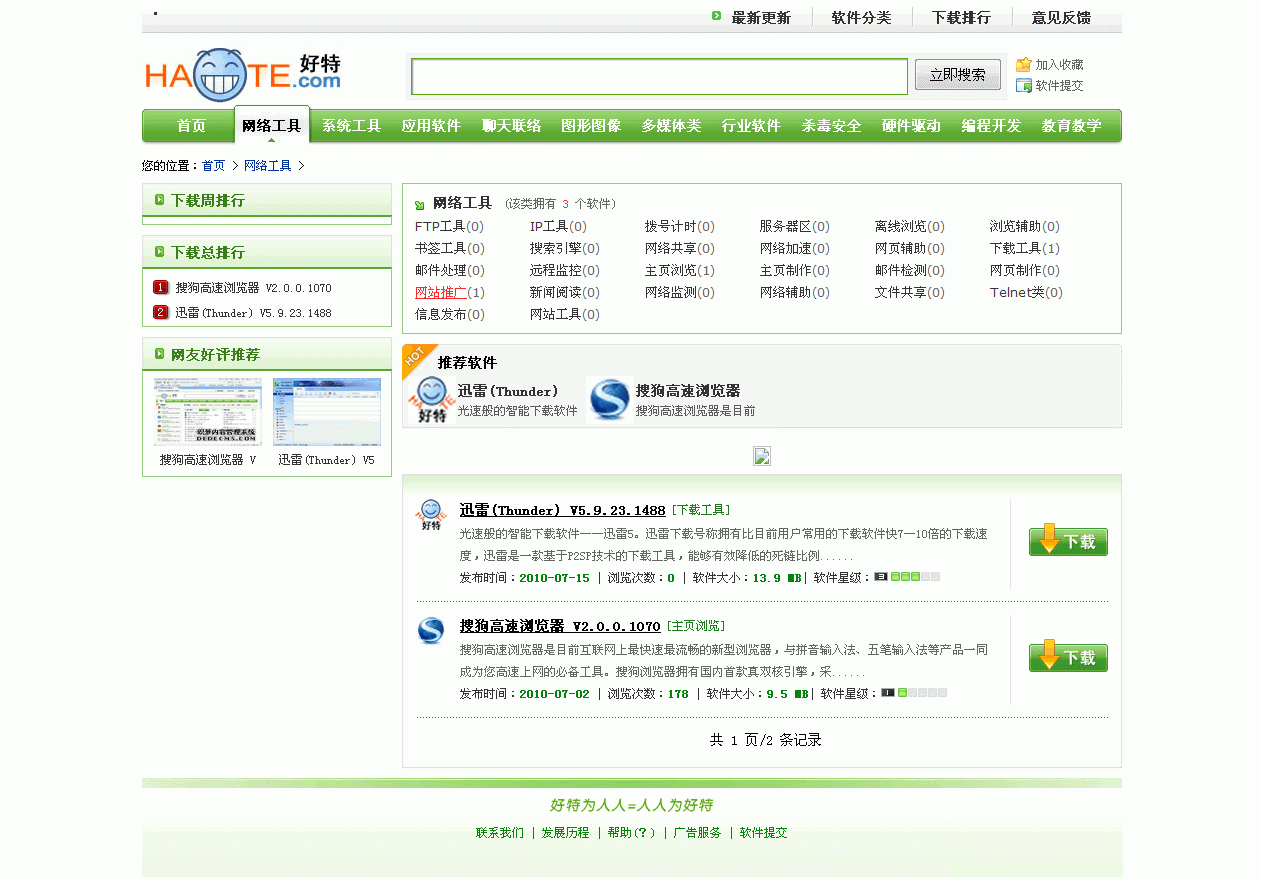This screenshot has height=881, width=1261.
Task: Open the 主页浏览 category link
Action: pos(671,270)
